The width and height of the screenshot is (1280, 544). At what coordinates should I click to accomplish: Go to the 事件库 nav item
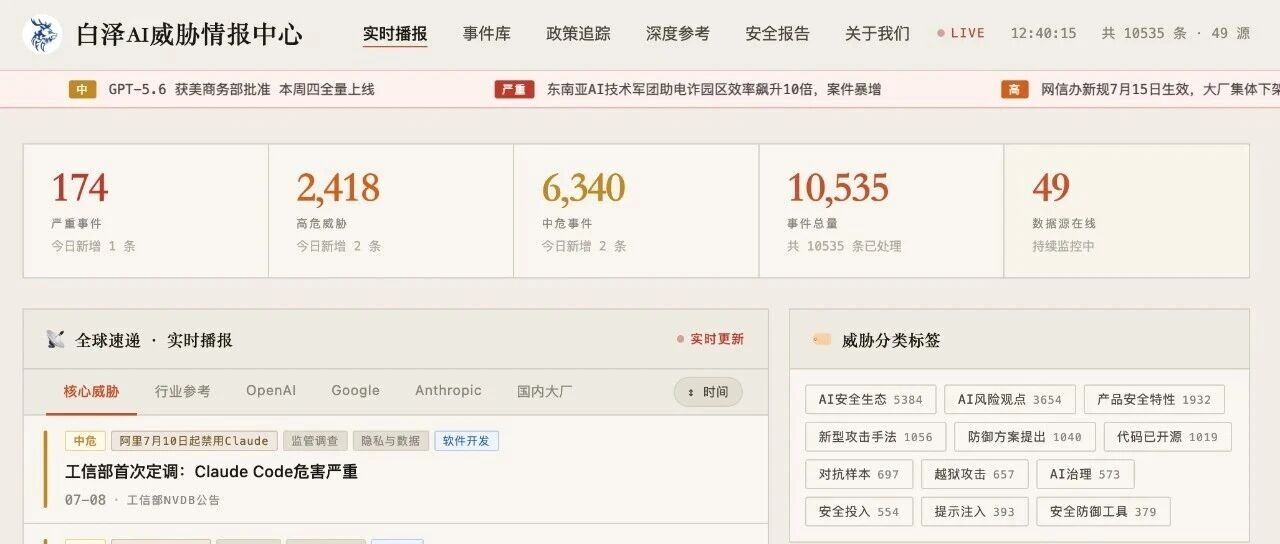(x=487, y=33)
